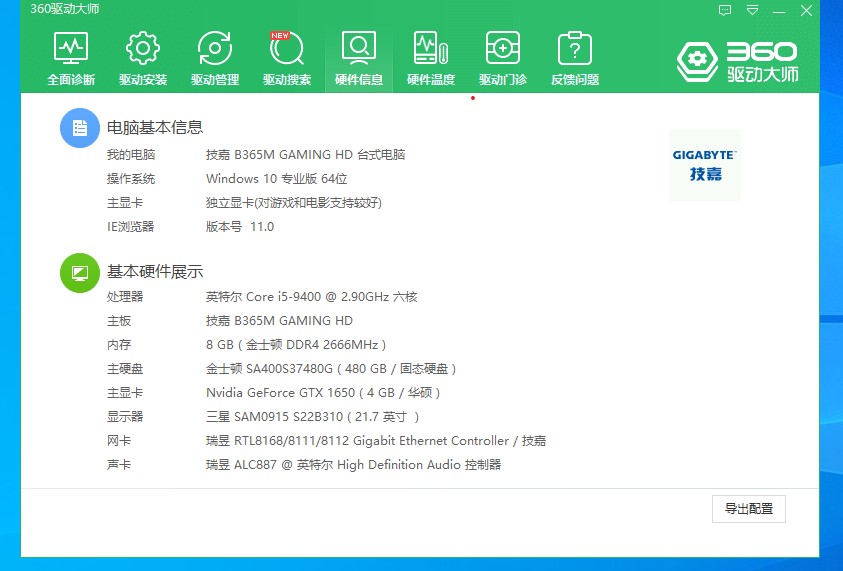Click the 操作系统 label

[x=131, y=179]
